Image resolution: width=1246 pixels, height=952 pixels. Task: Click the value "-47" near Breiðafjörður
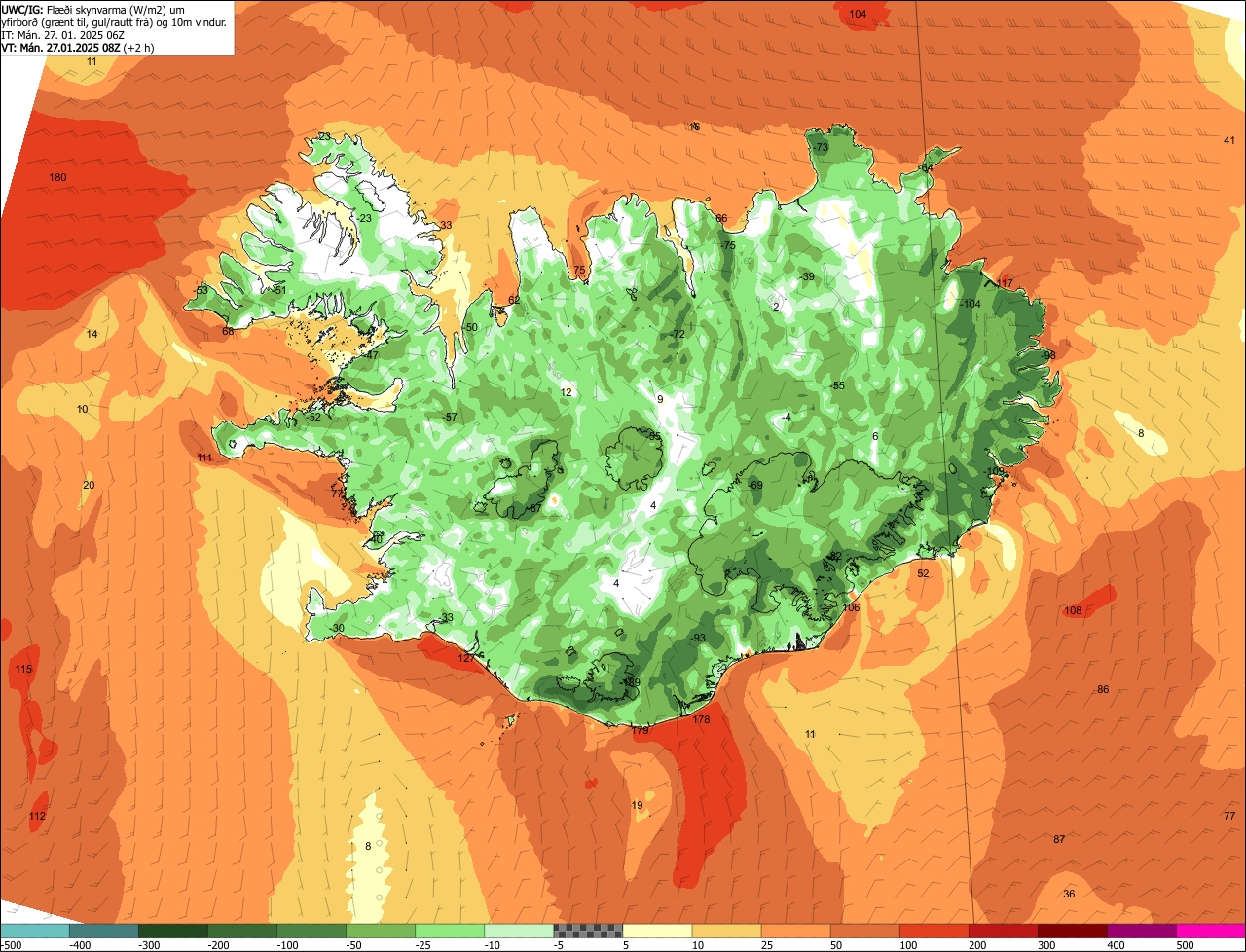[x=370, y=355]
